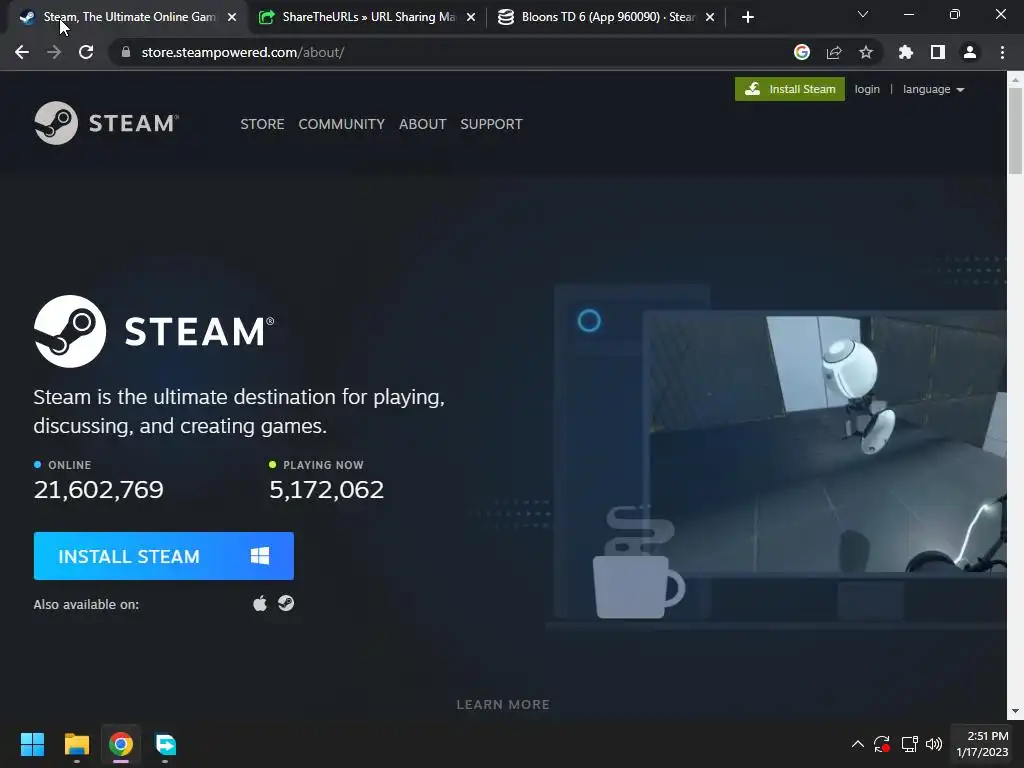Open a new browser tab

click(748, 17)
